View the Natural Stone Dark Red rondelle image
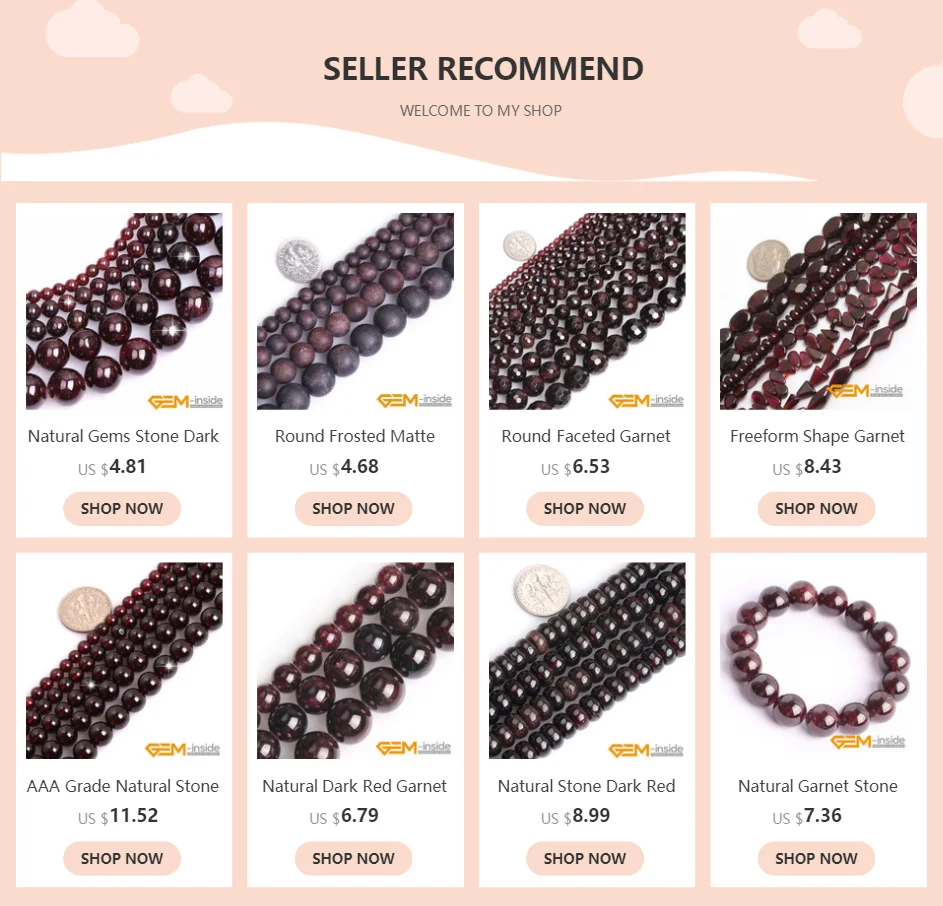The height and width of the screenshot is (906, 943). [587, 661]
